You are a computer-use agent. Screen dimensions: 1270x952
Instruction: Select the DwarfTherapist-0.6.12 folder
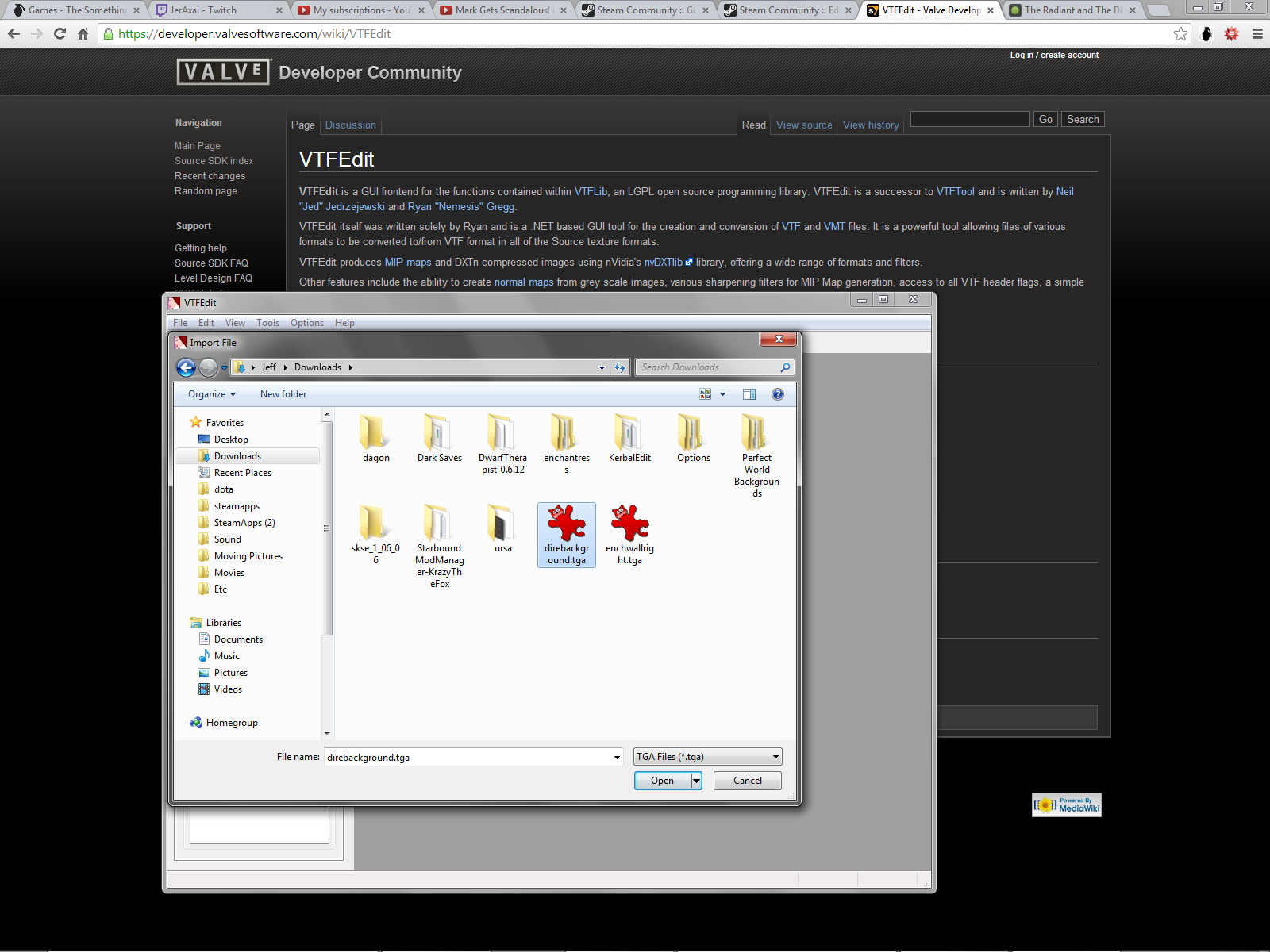click(x=502, y=444)
